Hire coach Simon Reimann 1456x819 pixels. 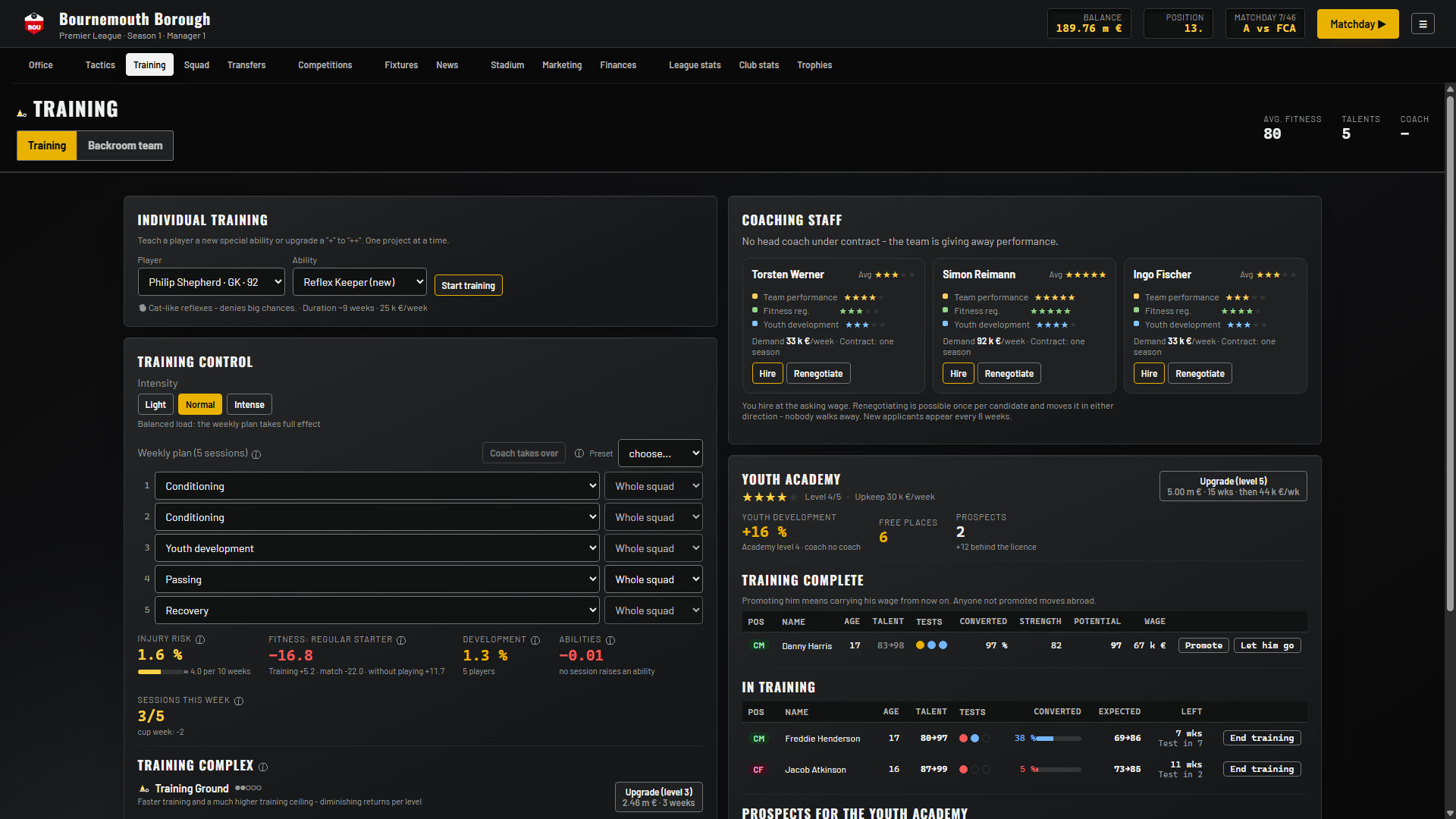click(958, 374)
